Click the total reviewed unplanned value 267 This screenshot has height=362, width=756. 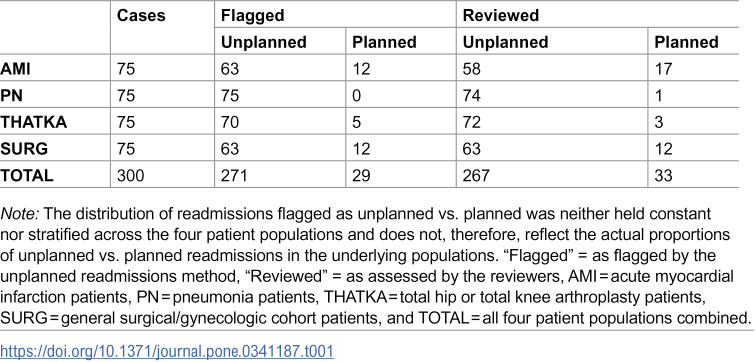[x=476, y=175]
